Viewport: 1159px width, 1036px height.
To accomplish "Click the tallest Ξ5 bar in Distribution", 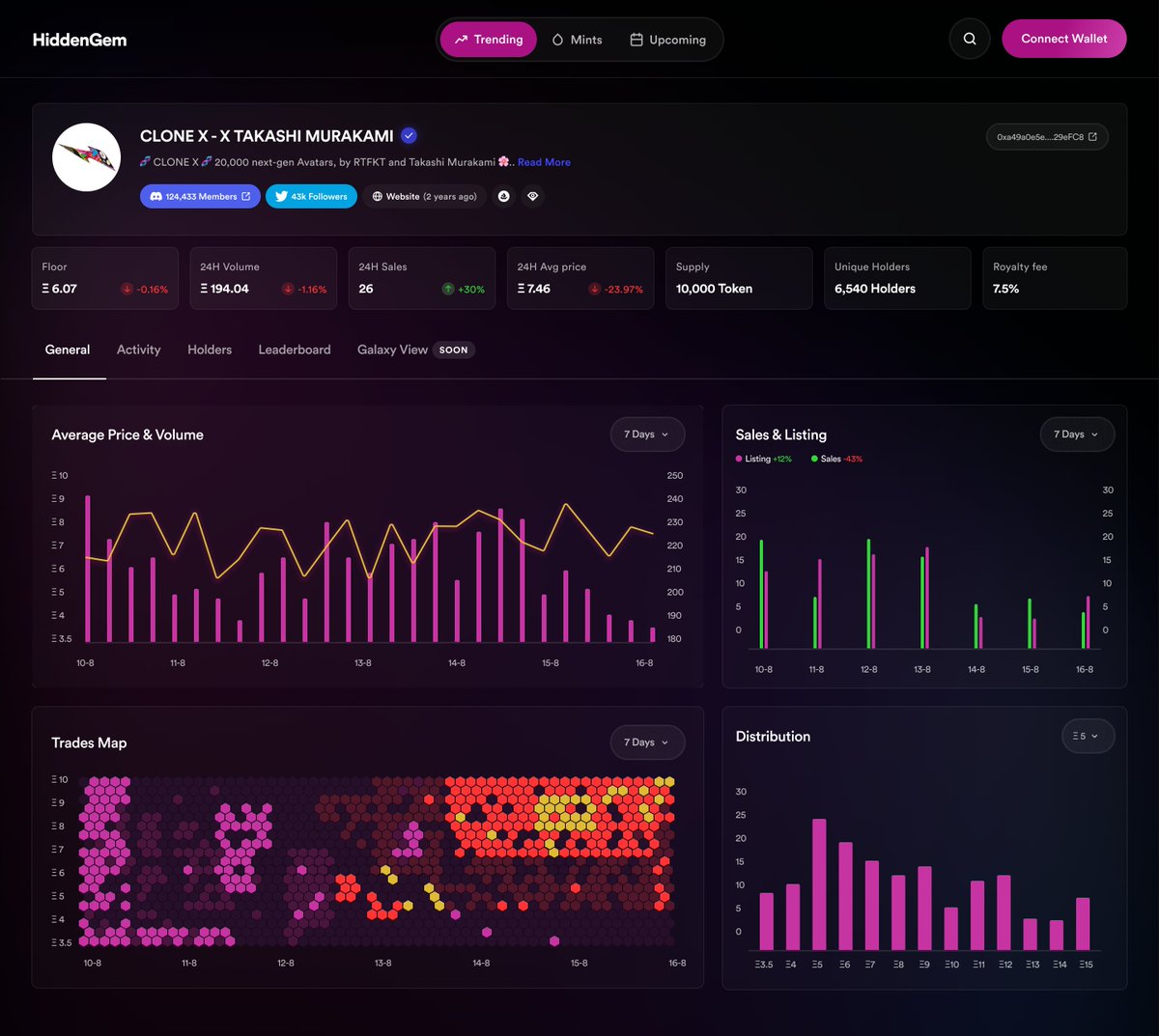I will coord(819,884).
